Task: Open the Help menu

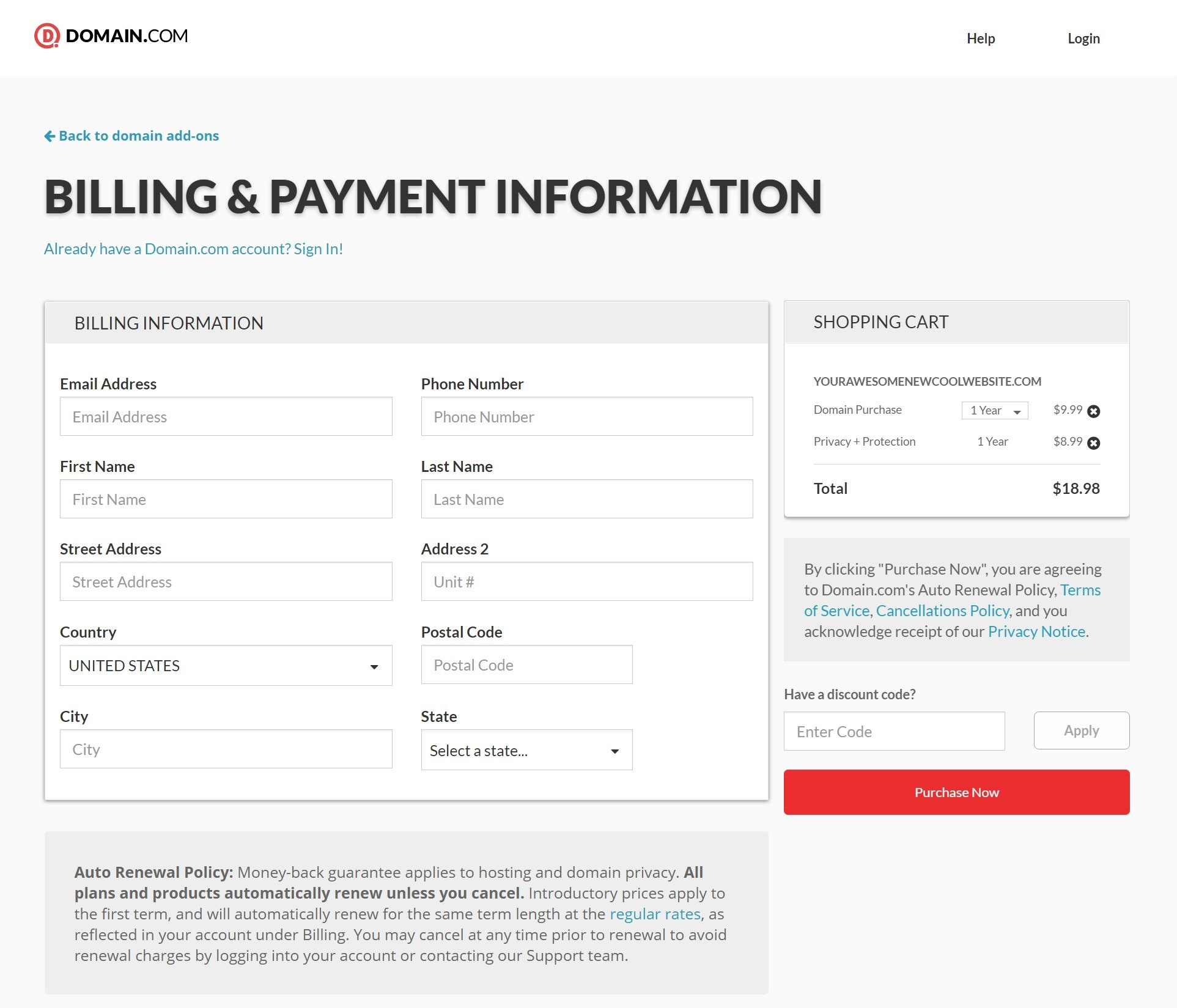Action: click(x=981, y=38)
